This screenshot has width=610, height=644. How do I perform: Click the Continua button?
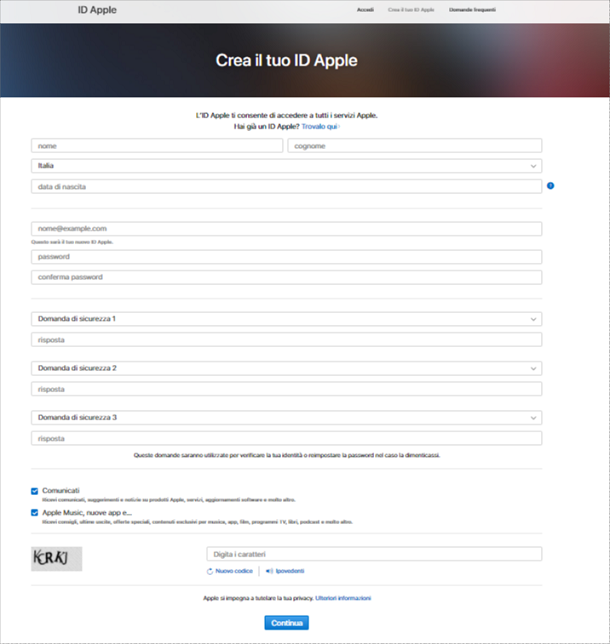[x=286, y=623]
